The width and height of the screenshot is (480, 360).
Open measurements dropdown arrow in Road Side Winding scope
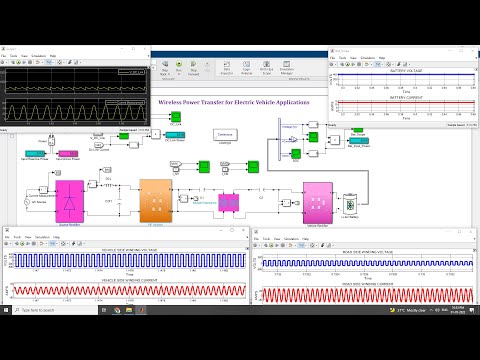point(333,245)
